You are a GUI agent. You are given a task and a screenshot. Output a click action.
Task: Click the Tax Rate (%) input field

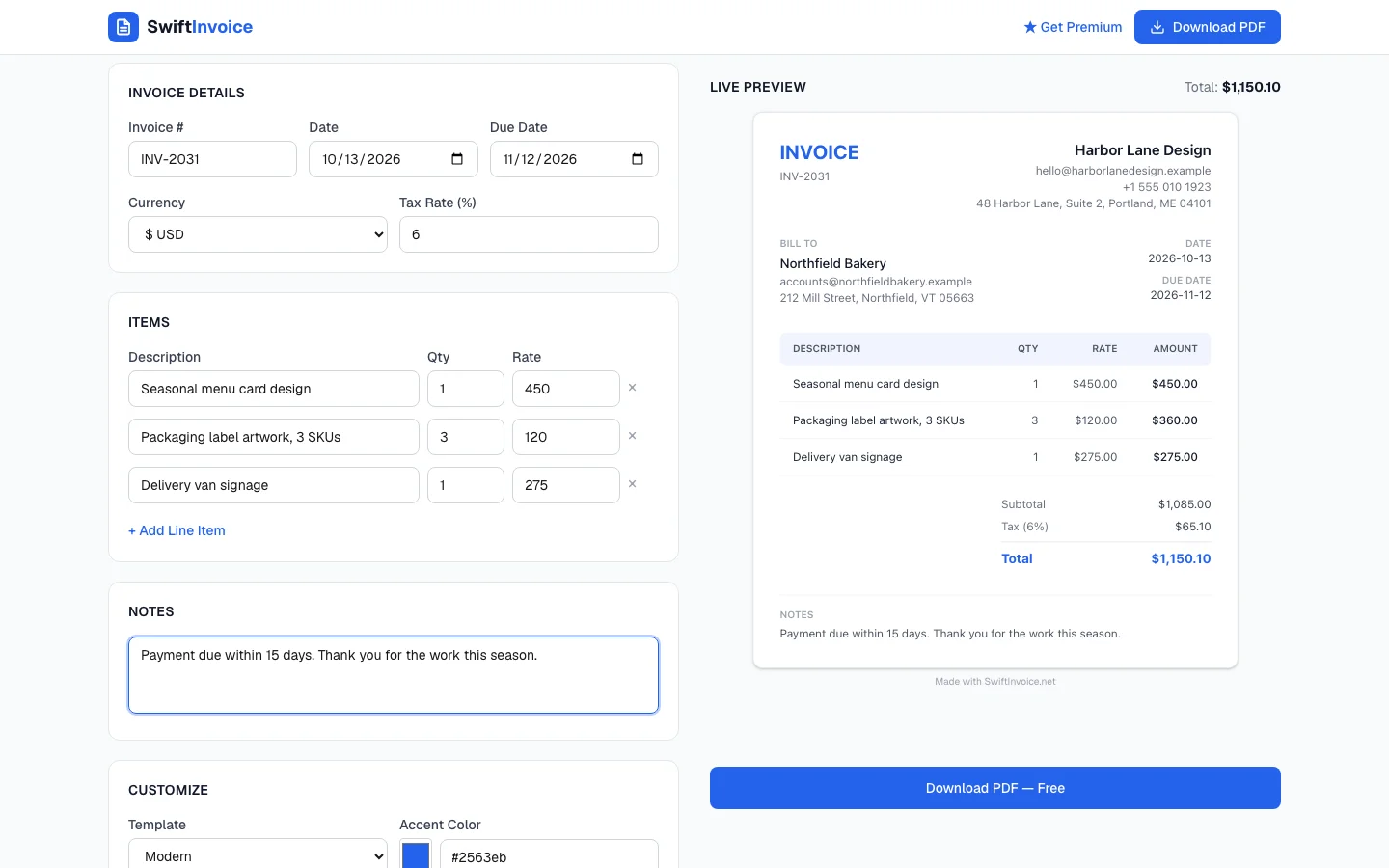coord(529,234)
